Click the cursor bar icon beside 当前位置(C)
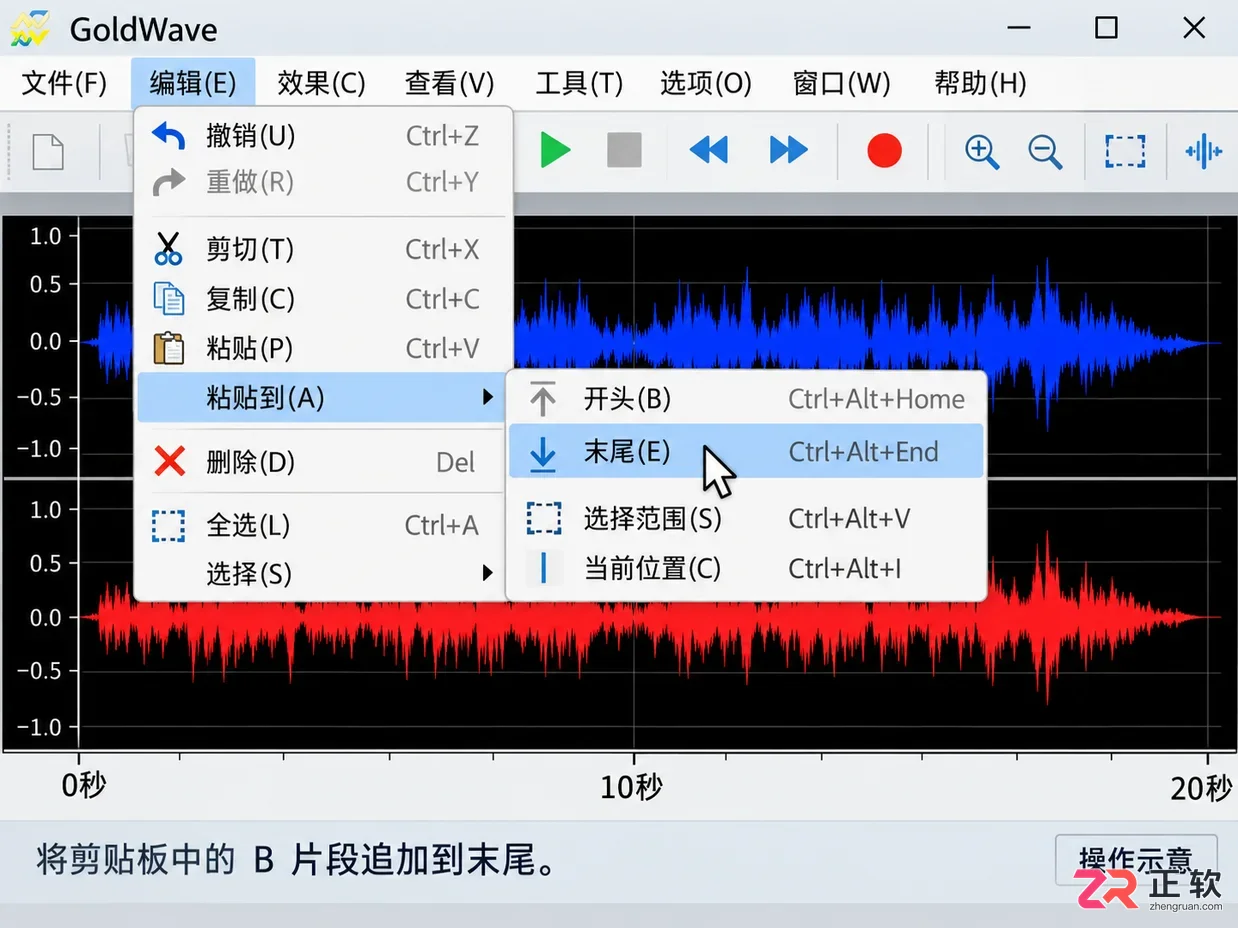 click(544, 568)
